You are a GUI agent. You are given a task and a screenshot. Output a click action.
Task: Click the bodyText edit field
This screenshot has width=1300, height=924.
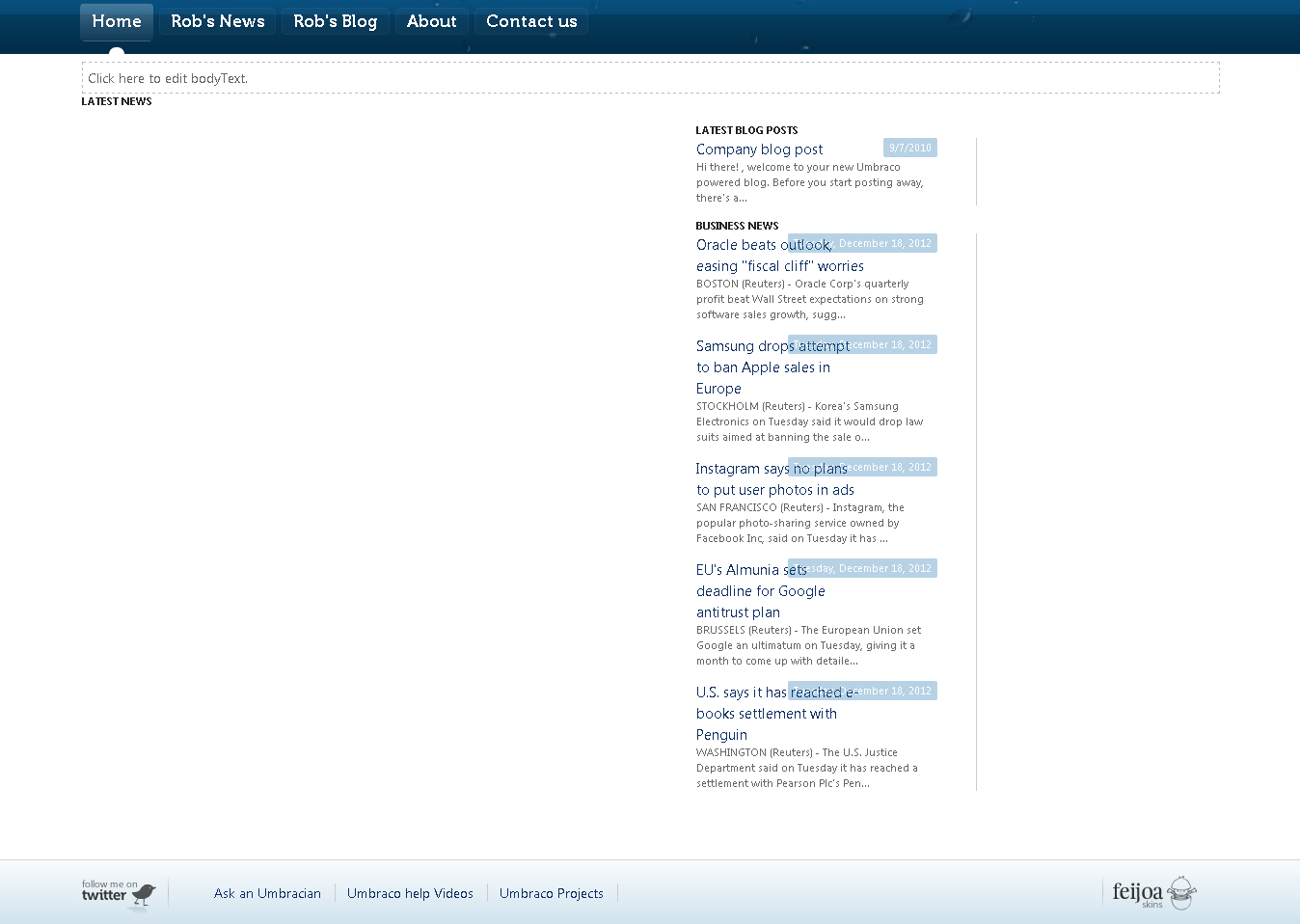651,78
